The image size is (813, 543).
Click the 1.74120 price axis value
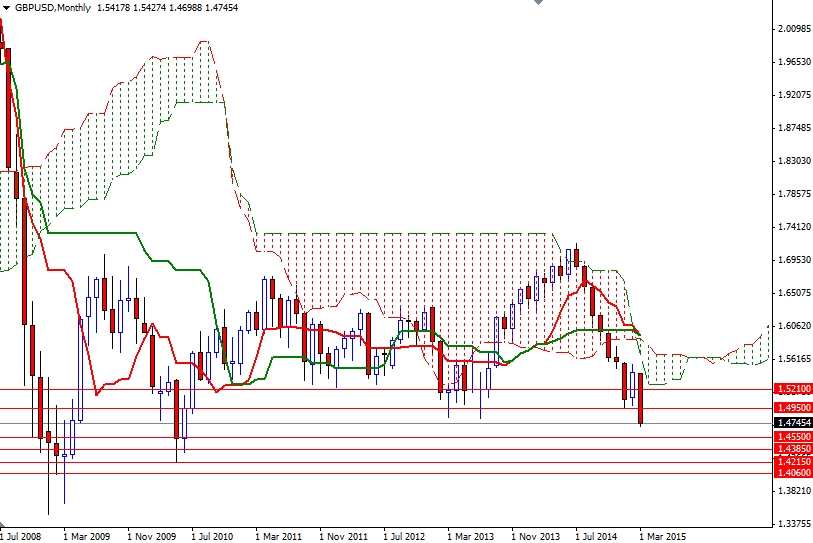click(x=794, y=227)
